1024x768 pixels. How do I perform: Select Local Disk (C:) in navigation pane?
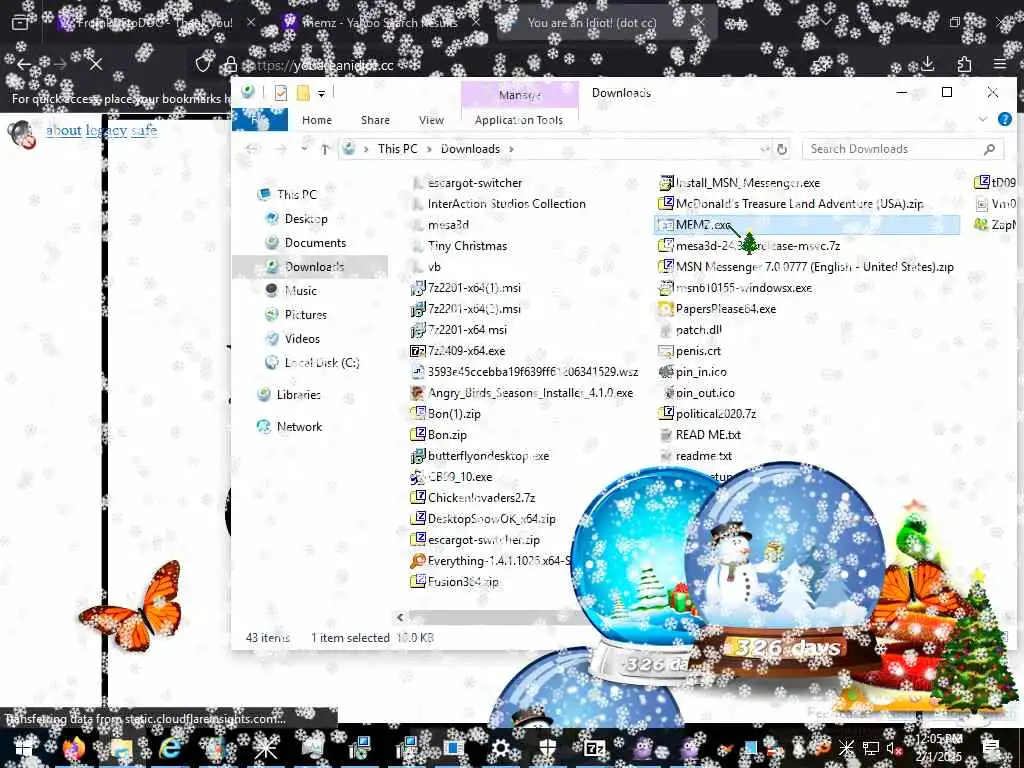[322, 362]
